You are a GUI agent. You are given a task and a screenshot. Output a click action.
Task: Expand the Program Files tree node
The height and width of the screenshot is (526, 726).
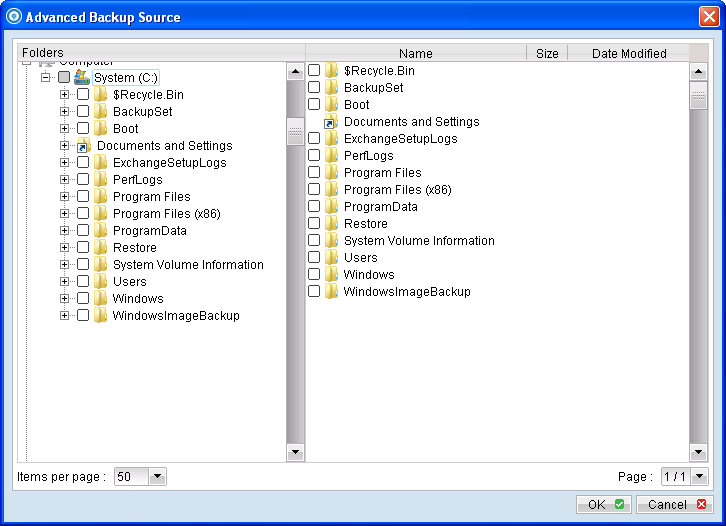tap(64, 196)
